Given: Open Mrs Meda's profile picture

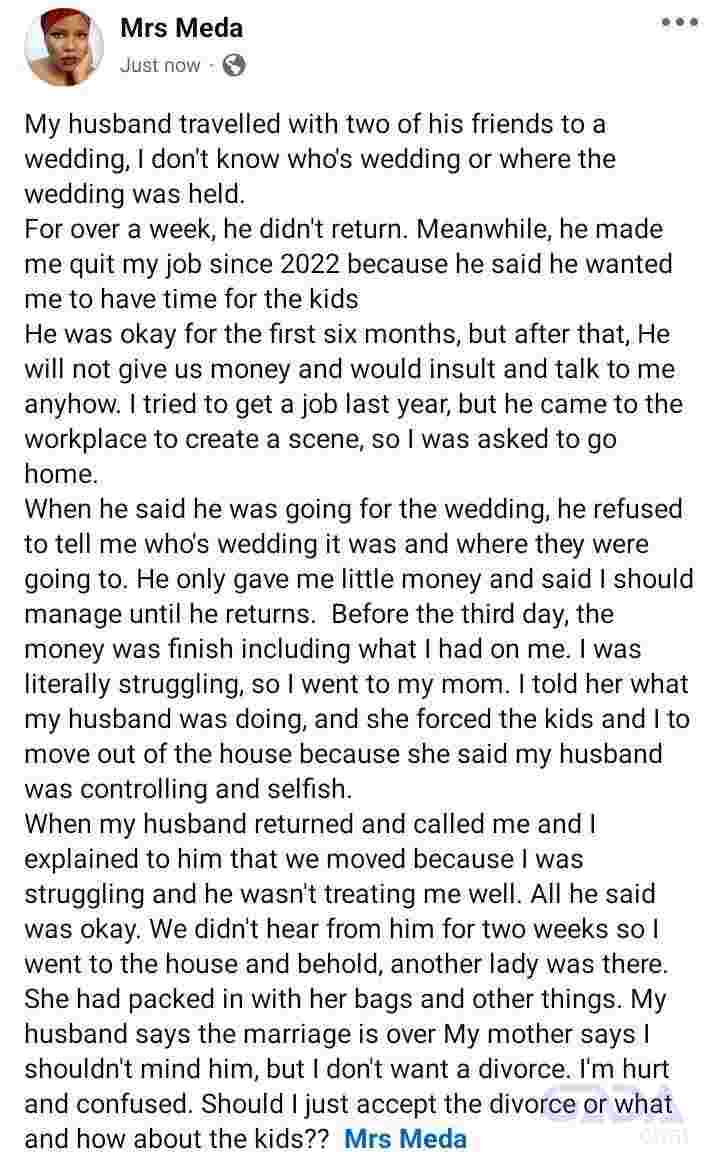Looking at the screenshot, I should (x=64, y=49).
